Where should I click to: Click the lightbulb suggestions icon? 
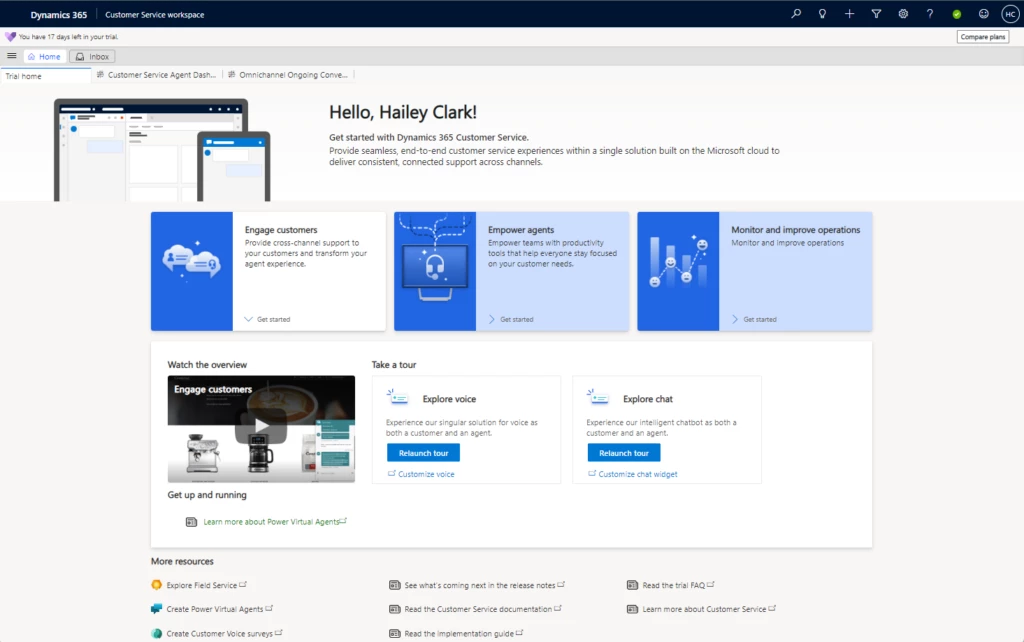820,14
